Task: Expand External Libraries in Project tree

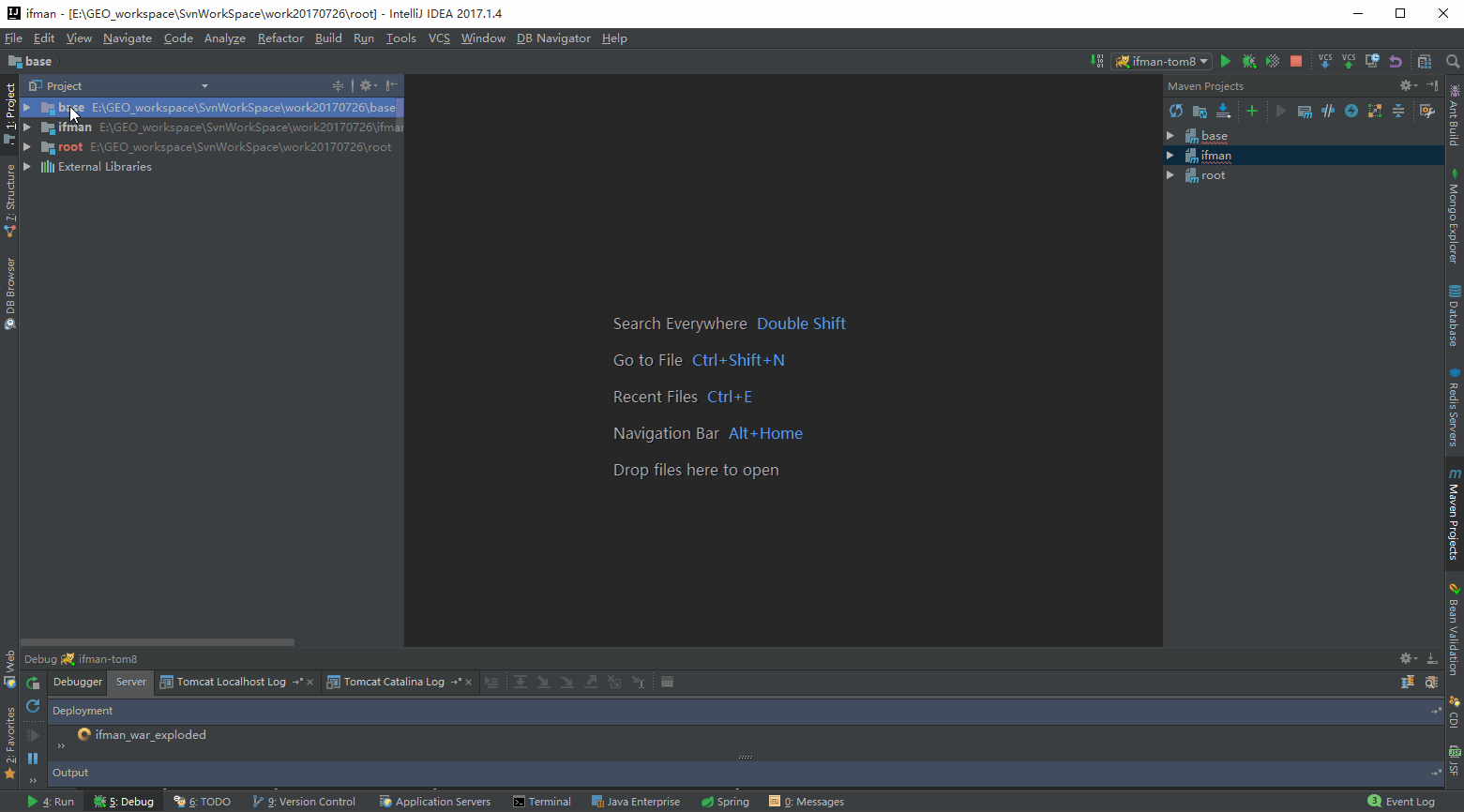Action: pos(27,167)
